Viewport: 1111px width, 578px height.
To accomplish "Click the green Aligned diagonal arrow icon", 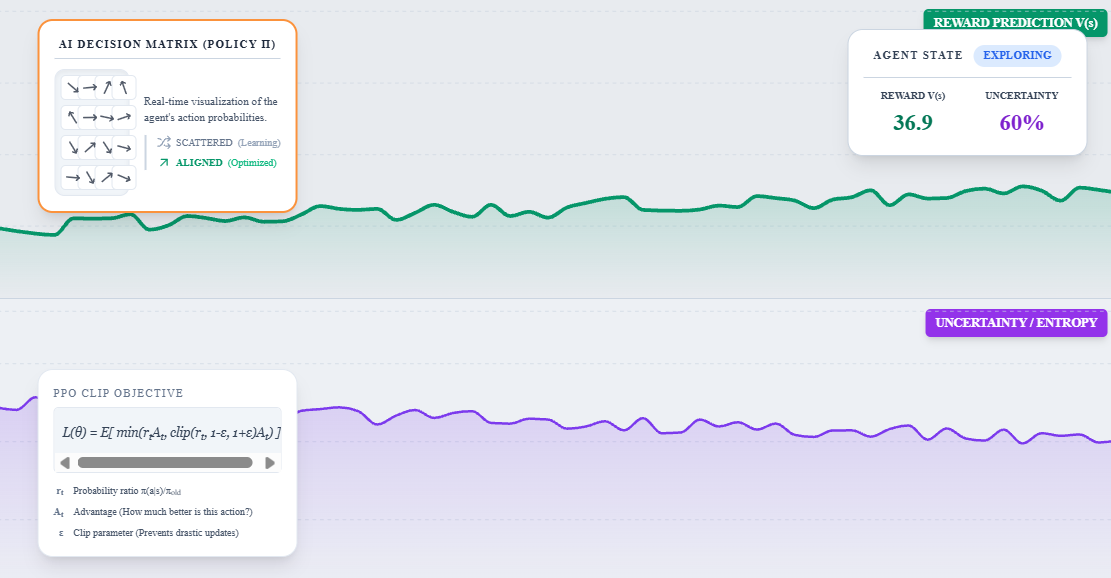I will click(x=164, y=162).
